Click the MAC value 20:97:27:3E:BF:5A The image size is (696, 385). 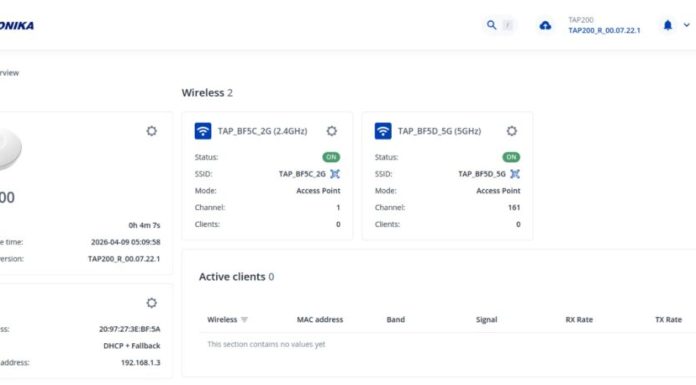click(130, 329)
